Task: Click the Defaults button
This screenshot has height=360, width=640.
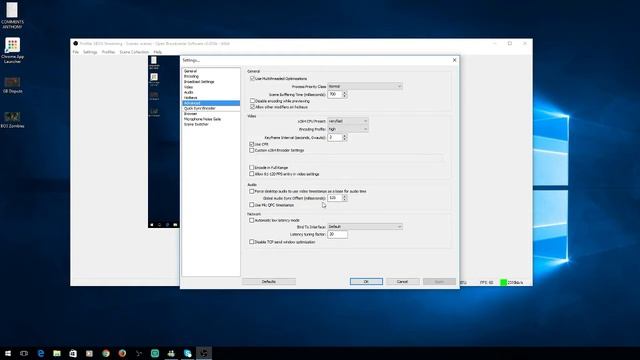Action: coord(269,282)
